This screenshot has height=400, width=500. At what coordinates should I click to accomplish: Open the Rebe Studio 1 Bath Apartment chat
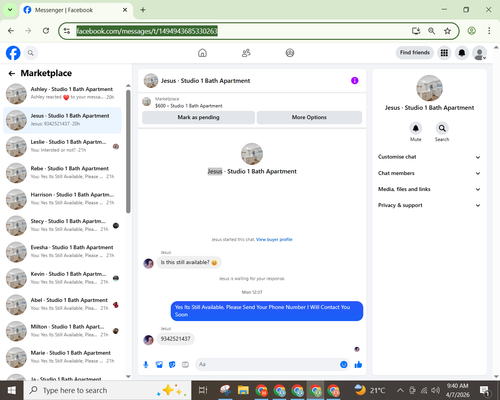pyautogui.click(x=62, y=172)
